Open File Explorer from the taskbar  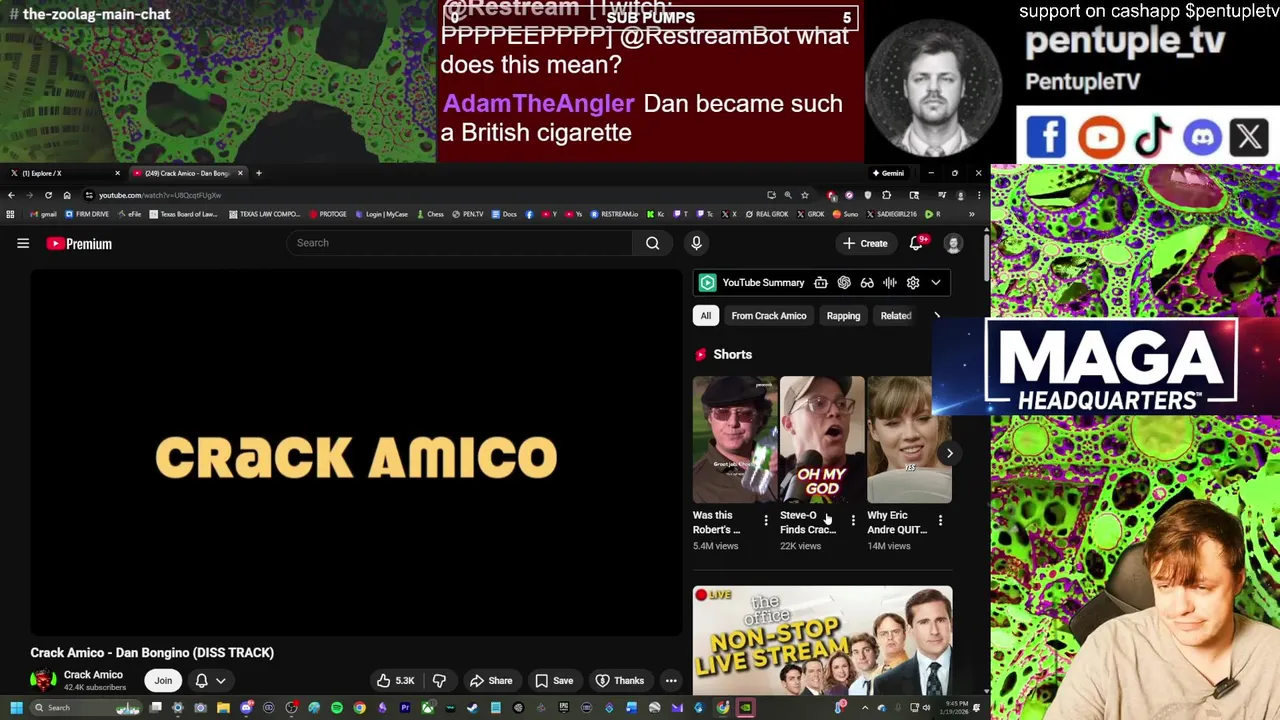223,708
